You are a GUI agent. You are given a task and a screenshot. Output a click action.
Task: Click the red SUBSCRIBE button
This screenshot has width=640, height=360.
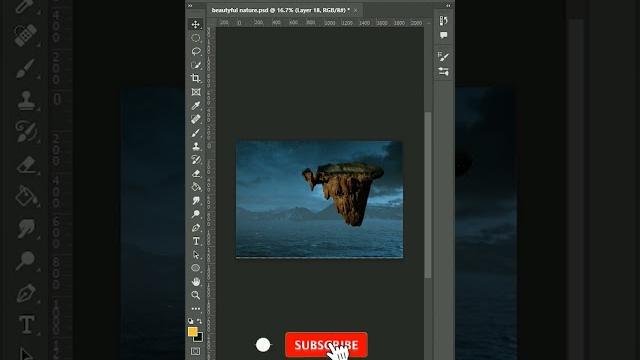[x=326, y=345]
